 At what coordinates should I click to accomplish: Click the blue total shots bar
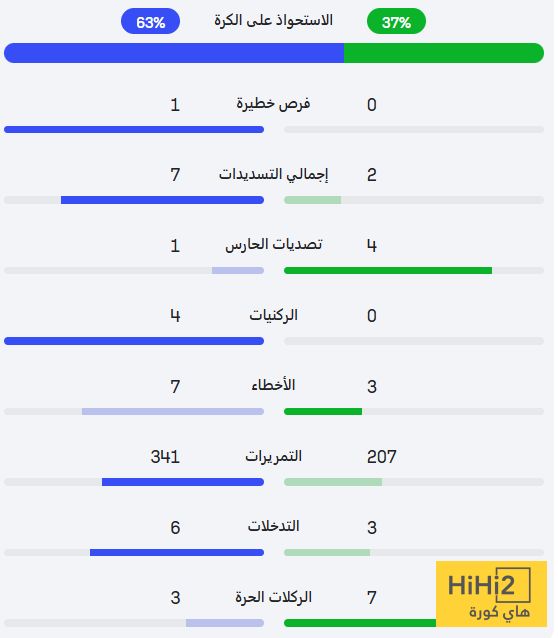pyautogui.click(x=164, y=201)
